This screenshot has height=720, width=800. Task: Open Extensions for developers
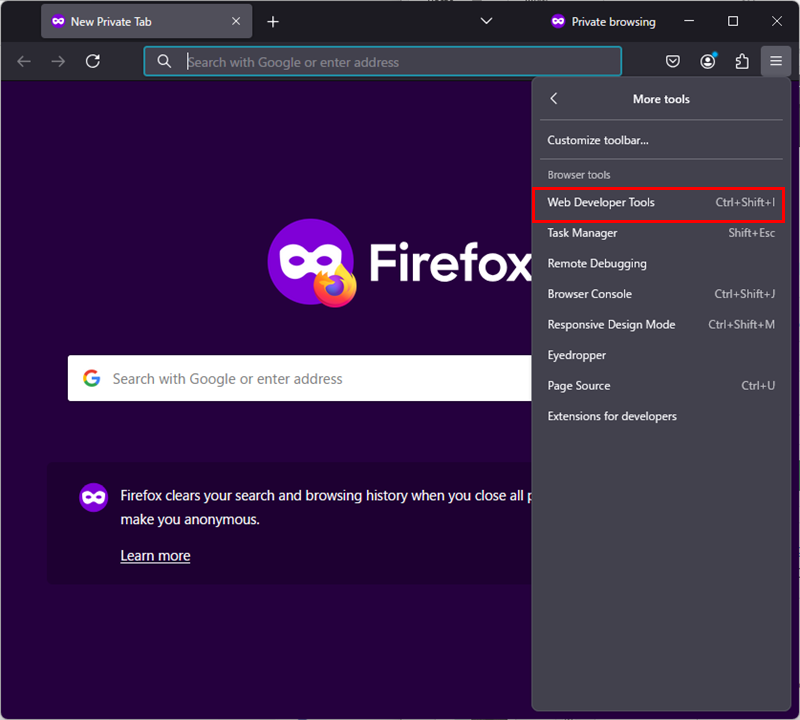(661, 416)
